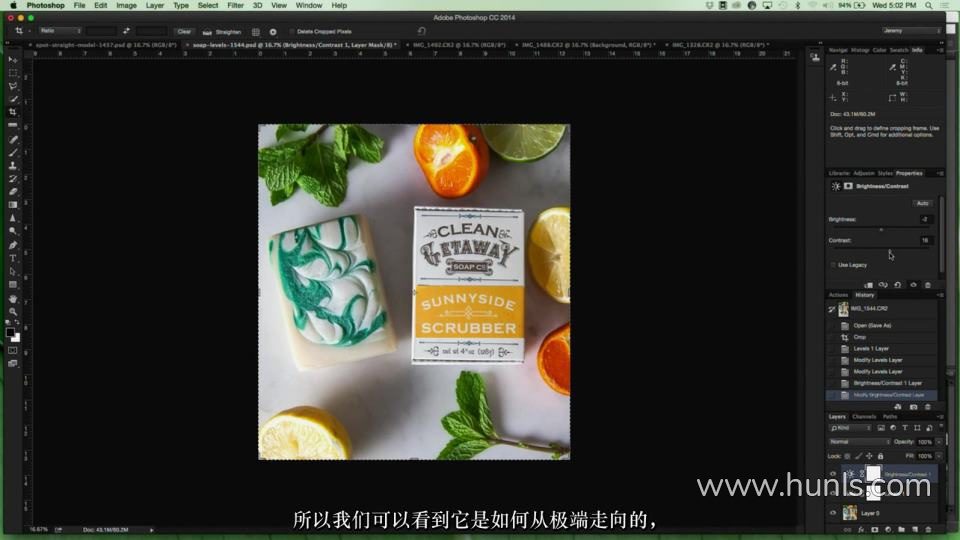This screenshot has width=960, height=540.
Task: Open the Image menu
Action: click(126, 6)
